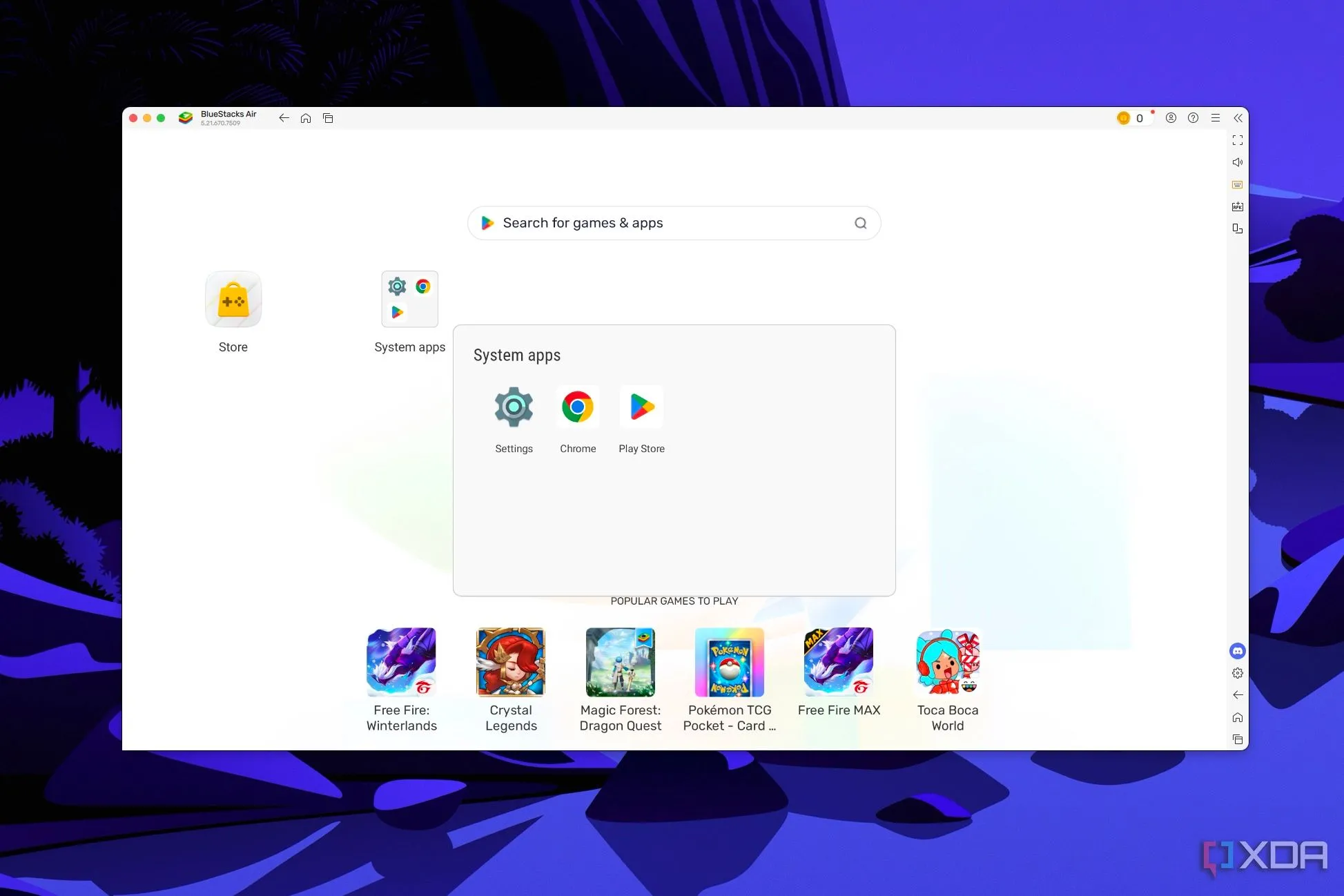
Task: Open Discord icon in side toolbar
Action: click(1238, 651)
